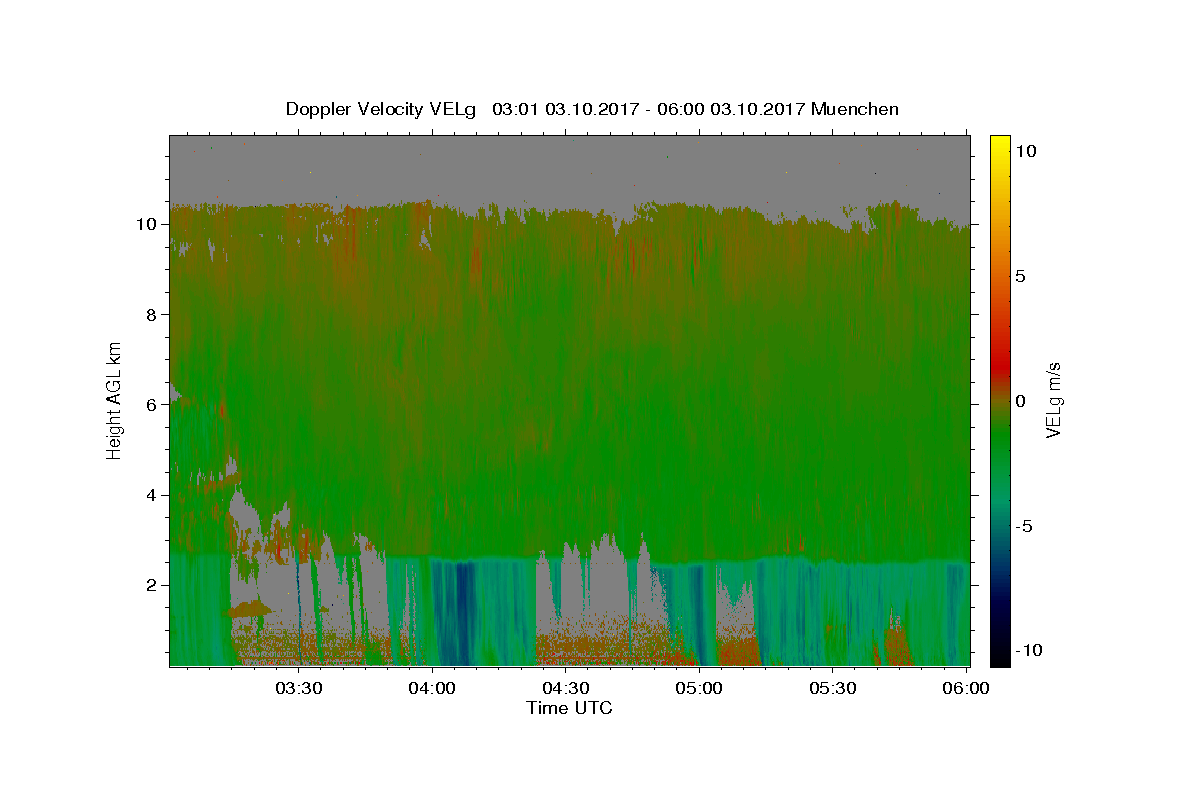Click the 04:00 time axis label
The height and width of the screenshot is (800, 1200).
[433, 688]
